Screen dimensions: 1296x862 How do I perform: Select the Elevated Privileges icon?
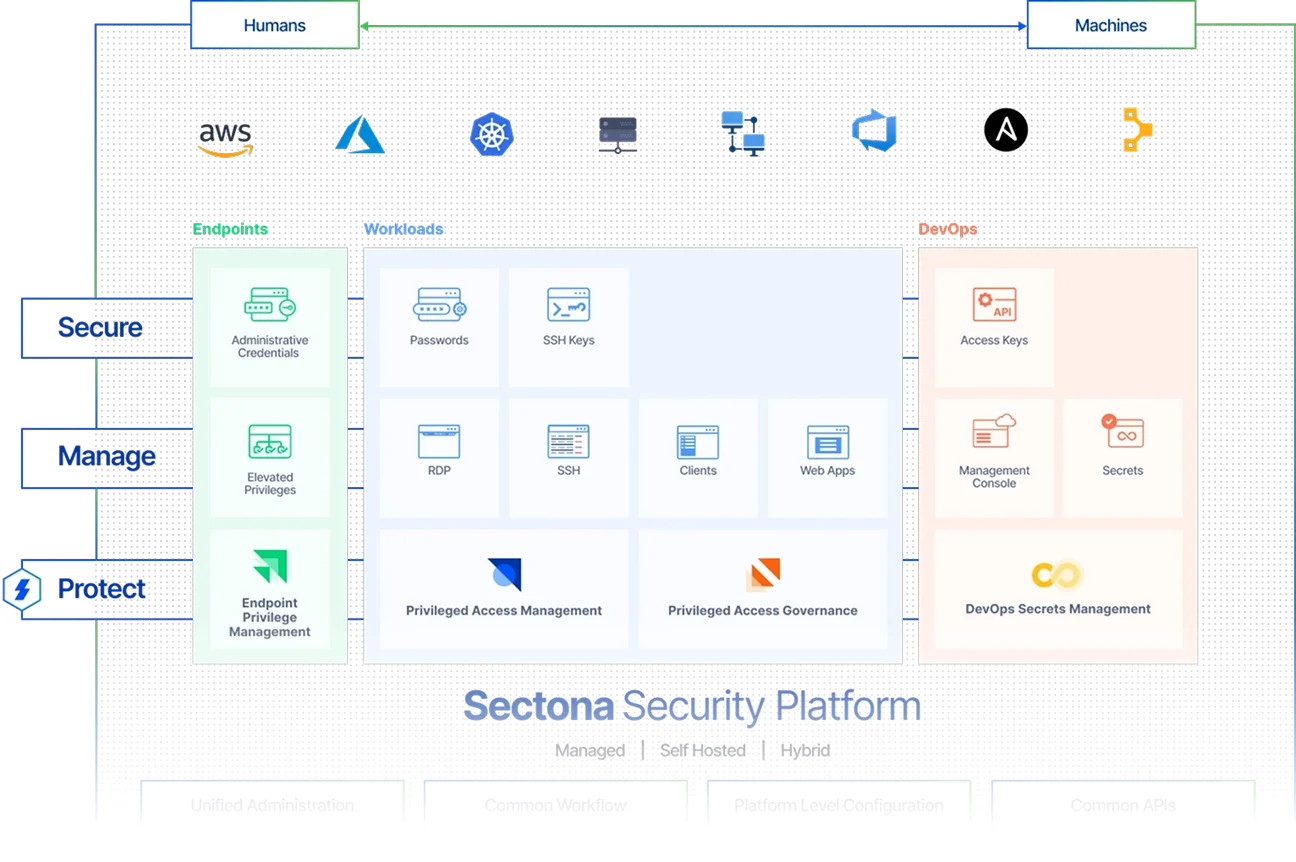(x=270, y=442)
